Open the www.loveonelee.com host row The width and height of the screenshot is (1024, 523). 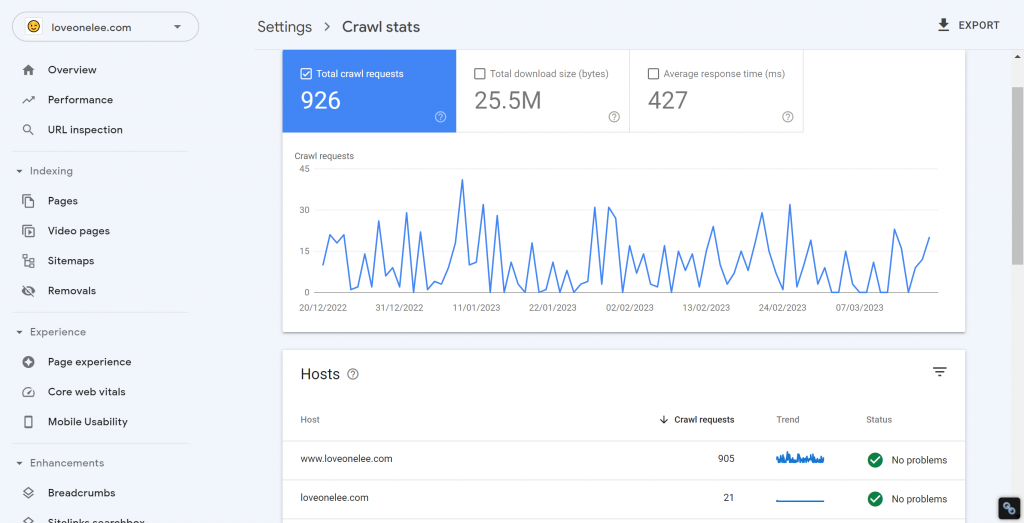pos(624,460)
